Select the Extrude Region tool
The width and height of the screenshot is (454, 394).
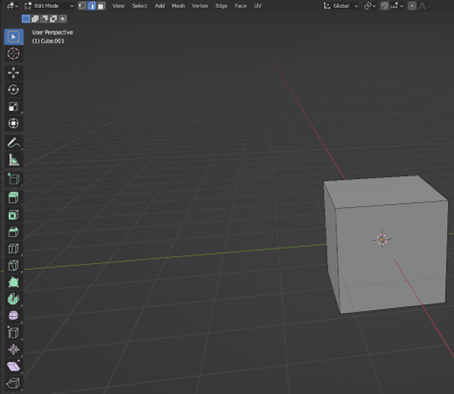(x=13, y=198)
